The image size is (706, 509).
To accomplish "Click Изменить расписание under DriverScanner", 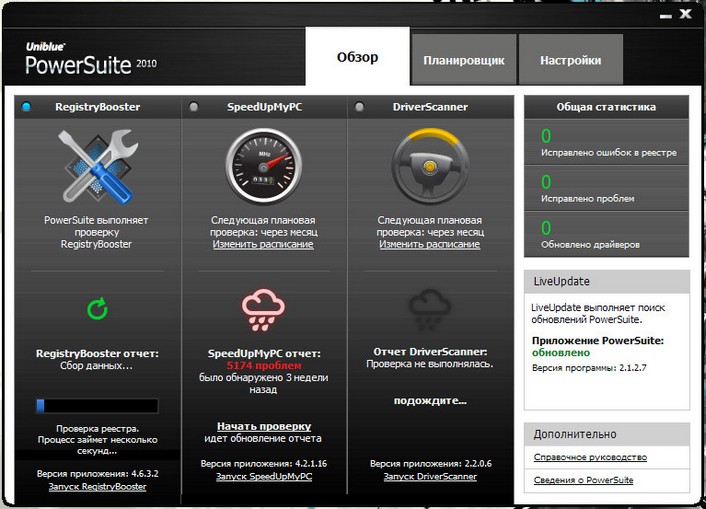I will (429, 244).
